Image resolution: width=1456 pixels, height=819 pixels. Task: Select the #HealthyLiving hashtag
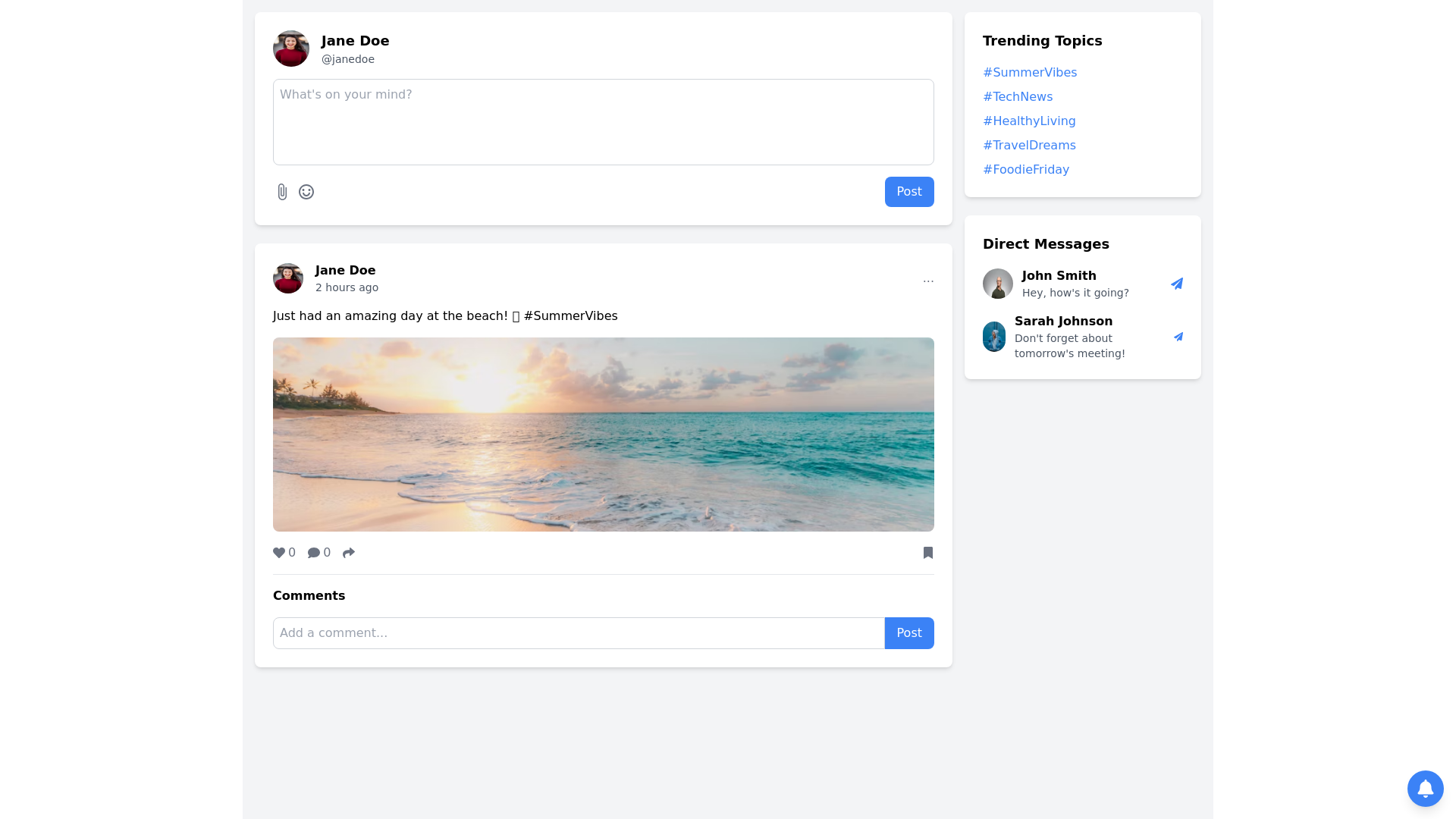point(1029,121)
